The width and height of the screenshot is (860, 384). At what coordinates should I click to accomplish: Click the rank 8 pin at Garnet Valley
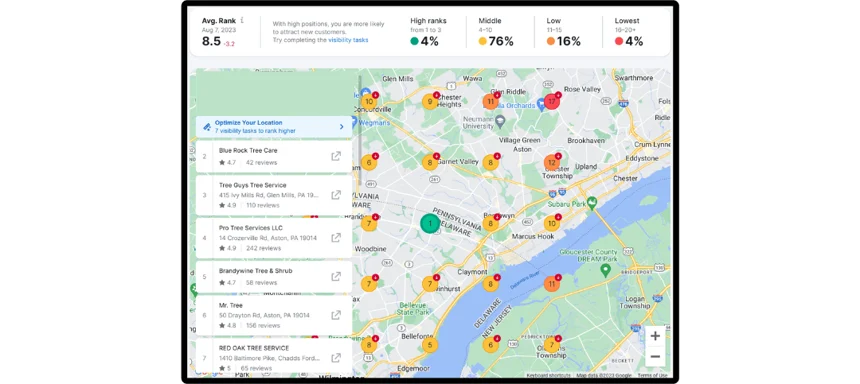(x=430, y=162)
